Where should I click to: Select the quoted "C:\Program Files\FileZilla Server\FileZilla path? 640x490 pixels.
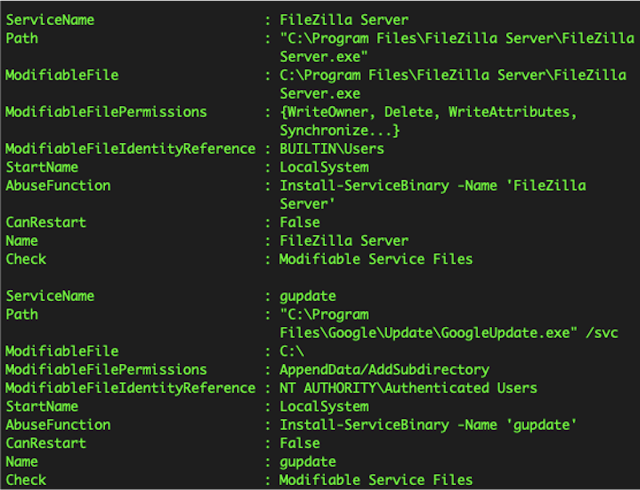pos(457,38)
